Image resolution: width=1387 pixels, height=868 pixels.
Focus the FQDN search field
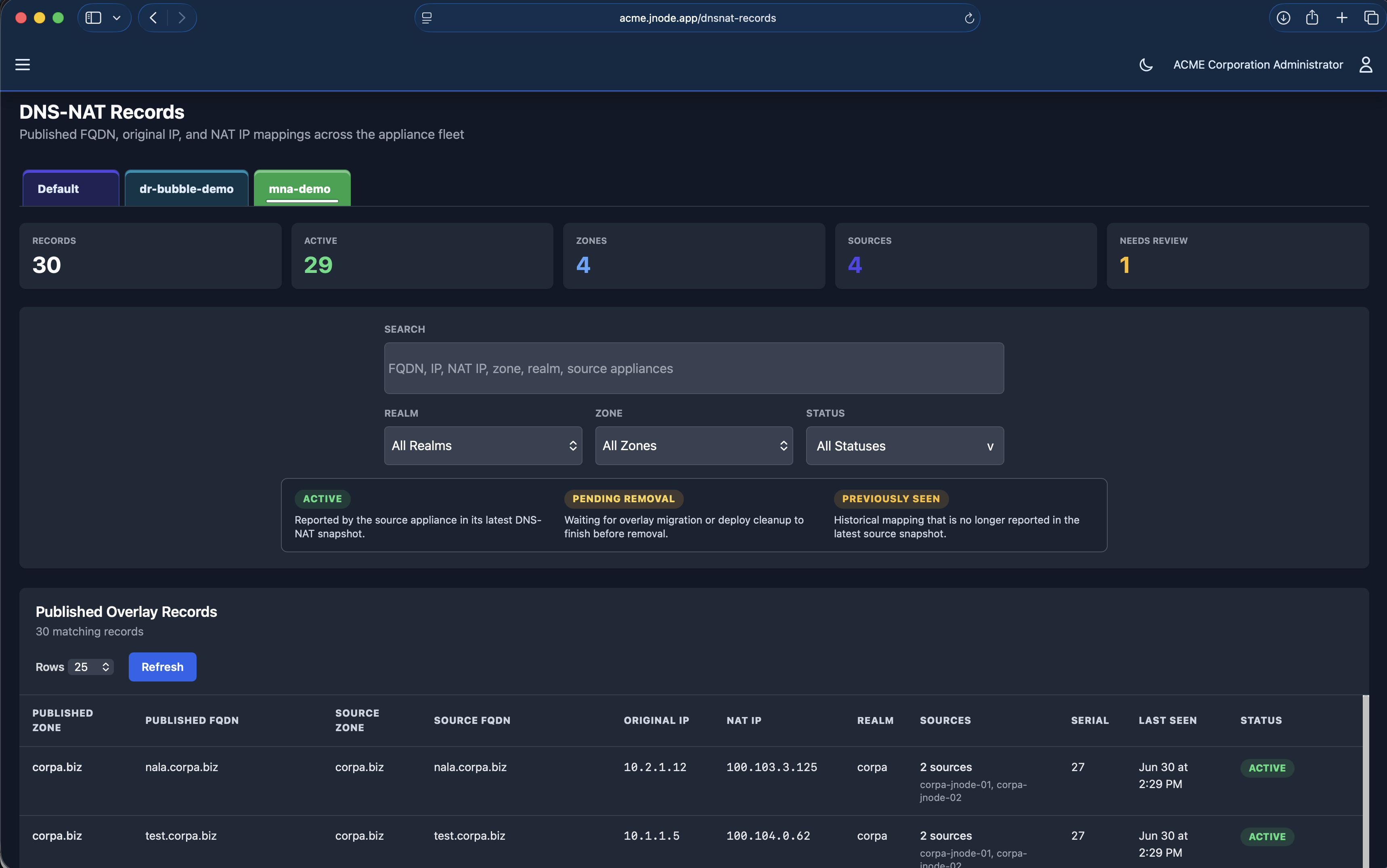tap(694, 368)
